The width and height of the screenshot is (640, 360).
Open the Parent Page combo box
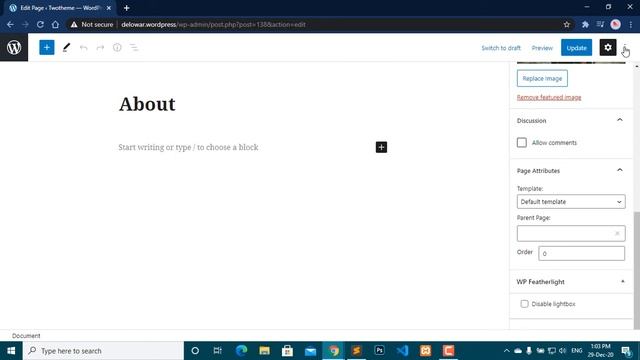coord(571,233)
